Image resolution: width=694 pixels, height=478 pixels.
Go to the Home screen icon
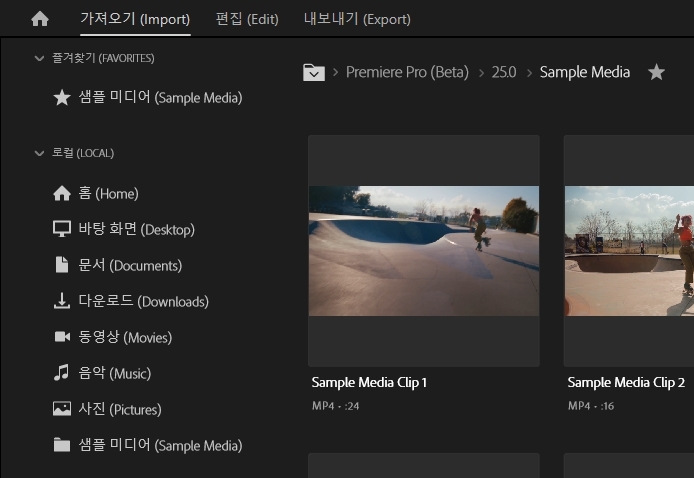click(40, 19)
